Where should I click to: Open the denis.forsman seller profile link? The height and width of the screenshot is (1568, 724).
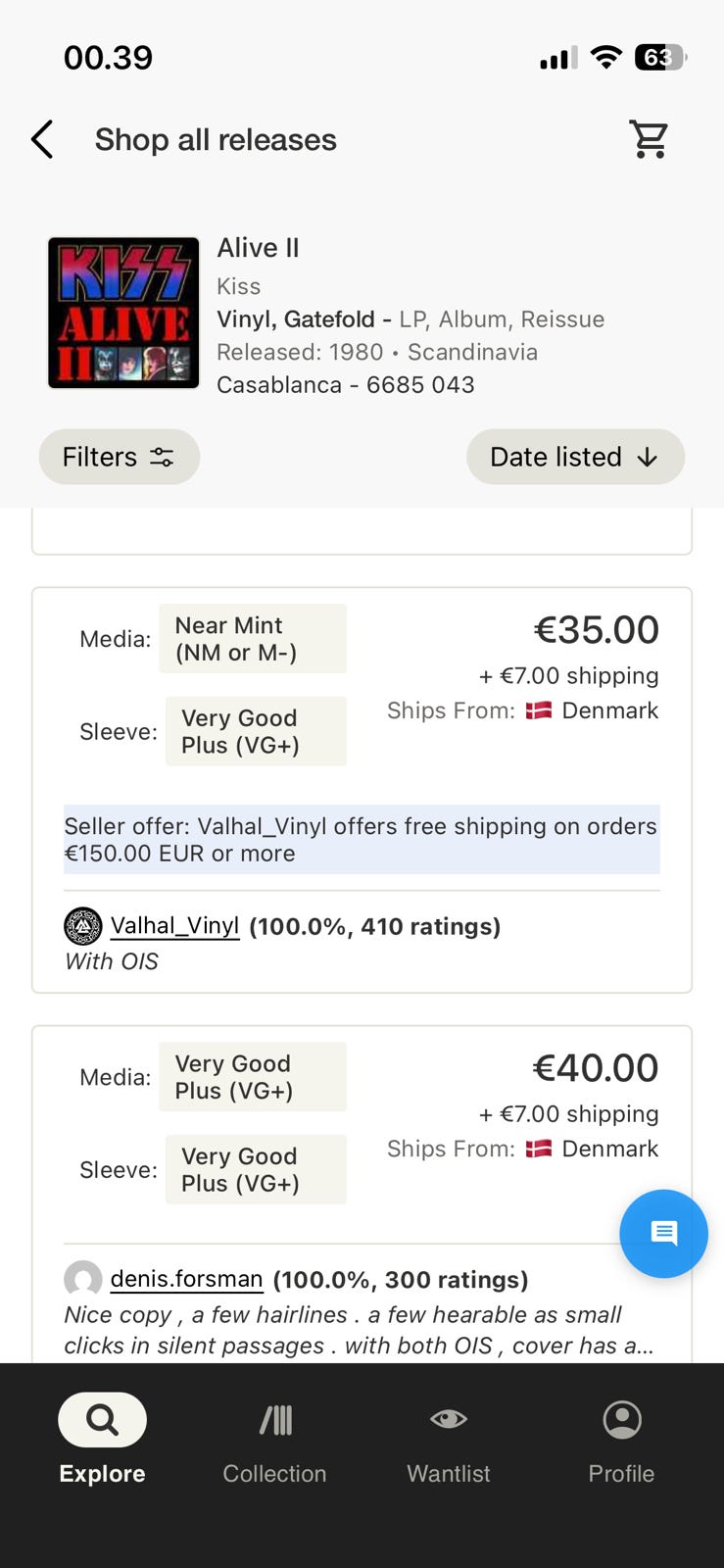click(186, 1279)
